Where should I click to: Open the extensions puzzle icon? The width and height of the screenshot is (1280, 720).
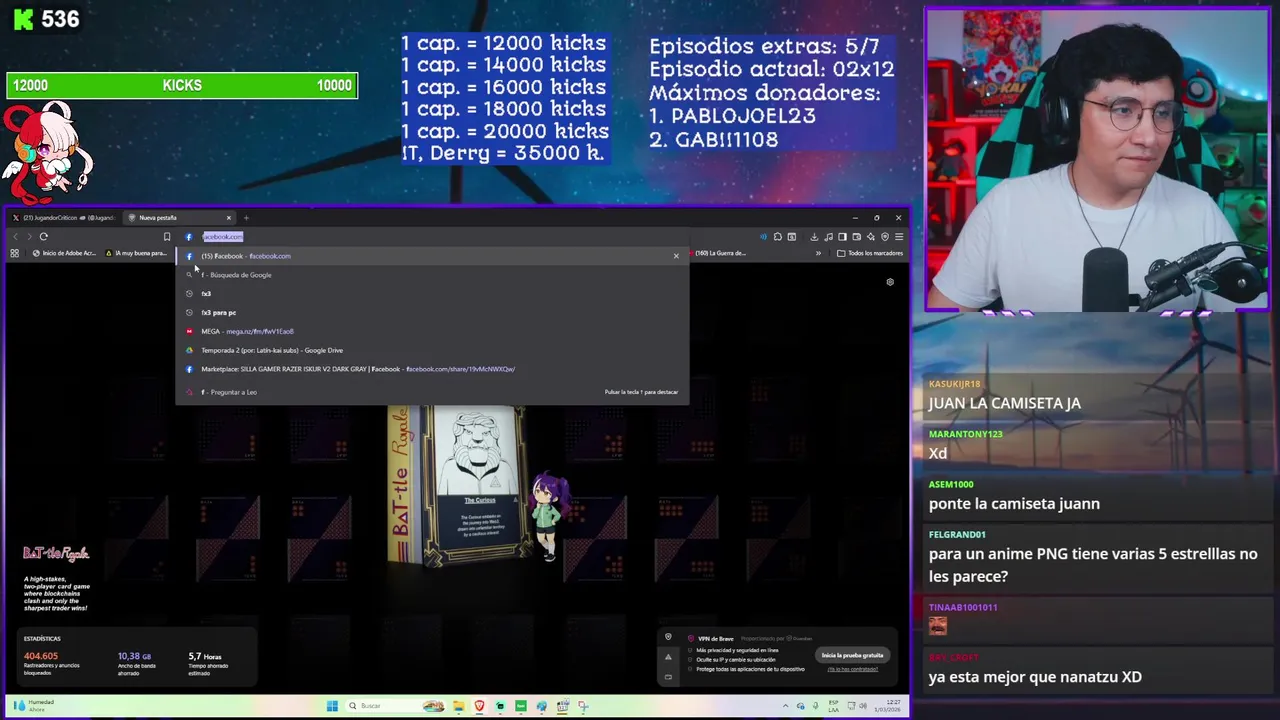point(778,237)
